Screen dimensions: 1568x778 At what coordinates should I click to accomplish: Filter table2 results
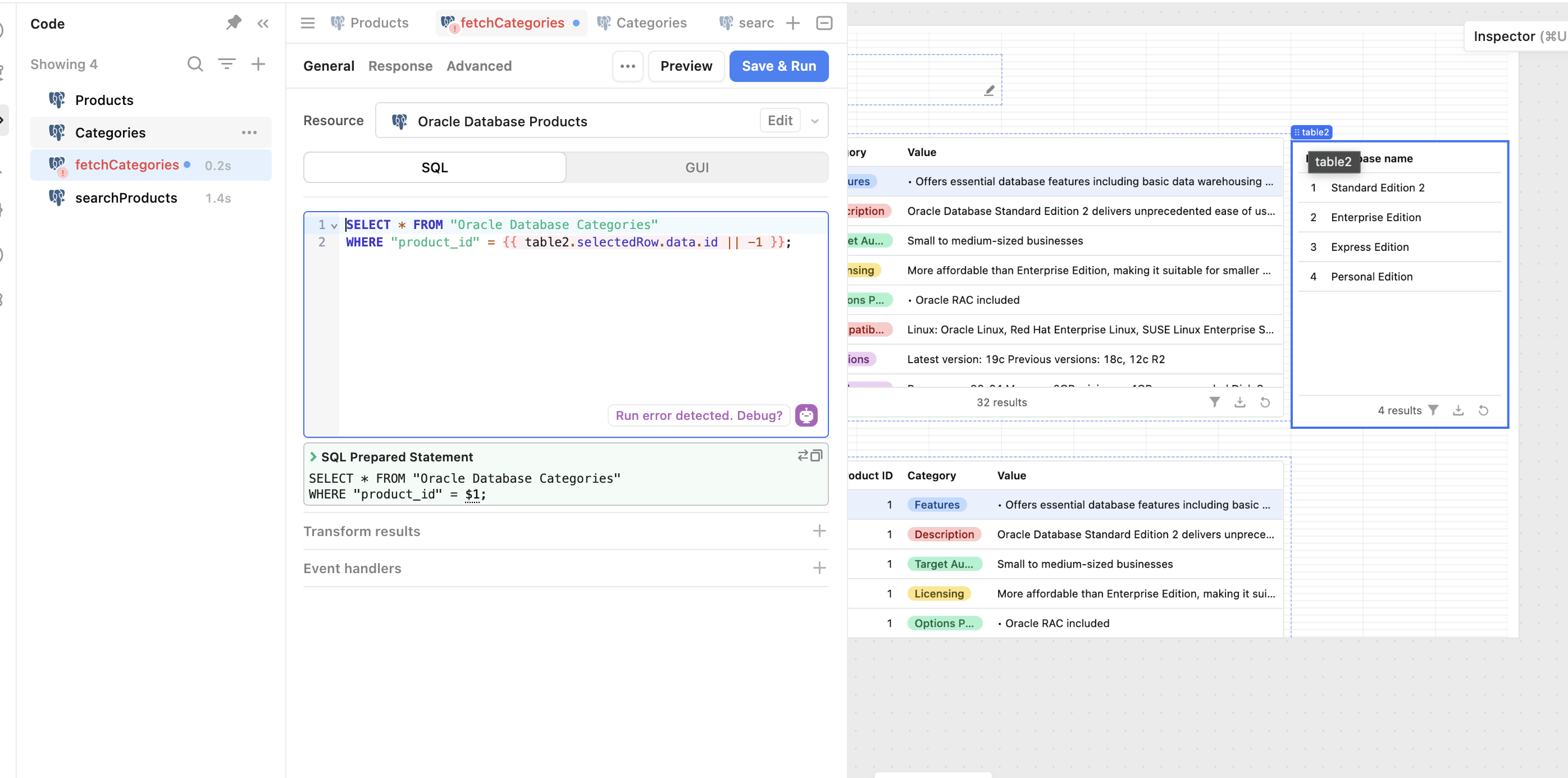pyautogui.click(x=1433, y=410)
